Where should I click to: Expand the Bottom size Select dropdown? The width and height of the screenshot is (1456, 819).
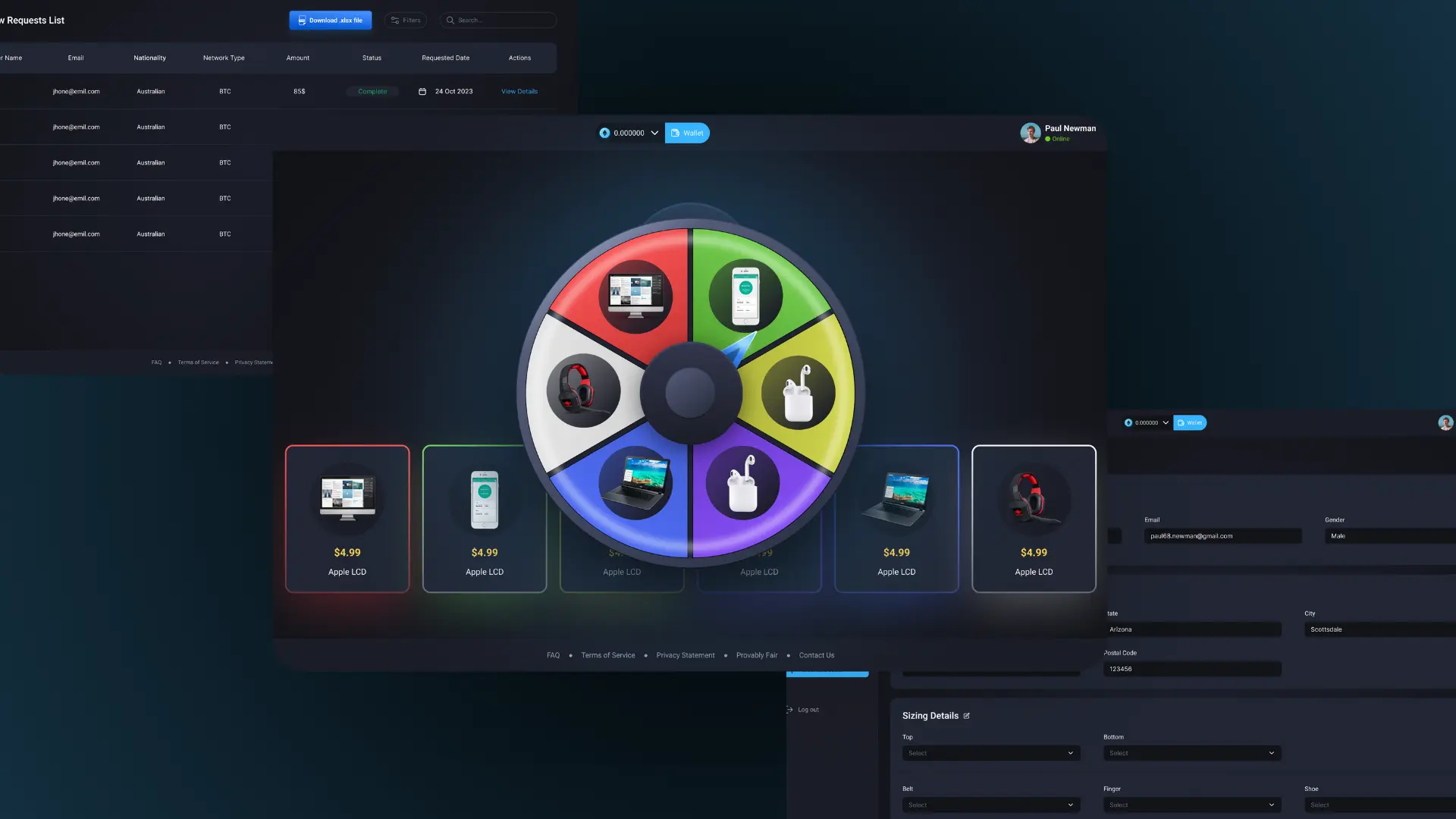[x=1192, y=753]
